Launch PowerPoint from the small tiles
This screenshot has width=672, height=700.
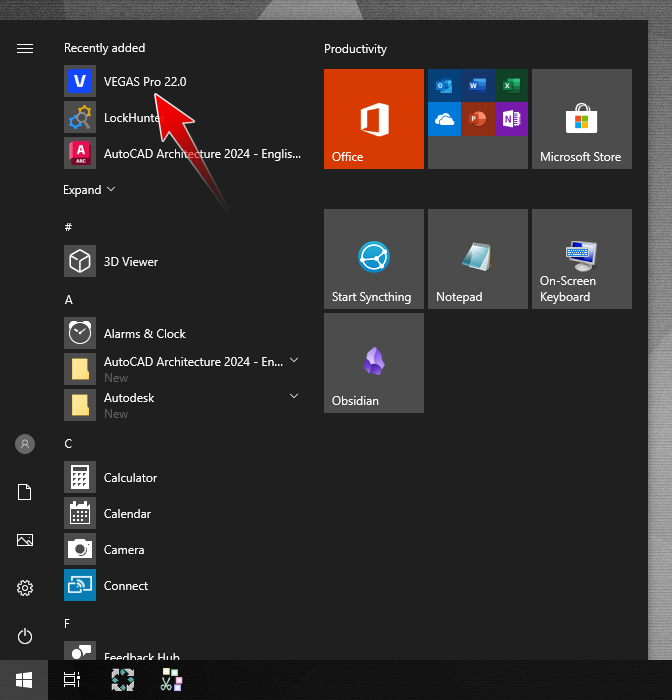(x=477, y=120)
